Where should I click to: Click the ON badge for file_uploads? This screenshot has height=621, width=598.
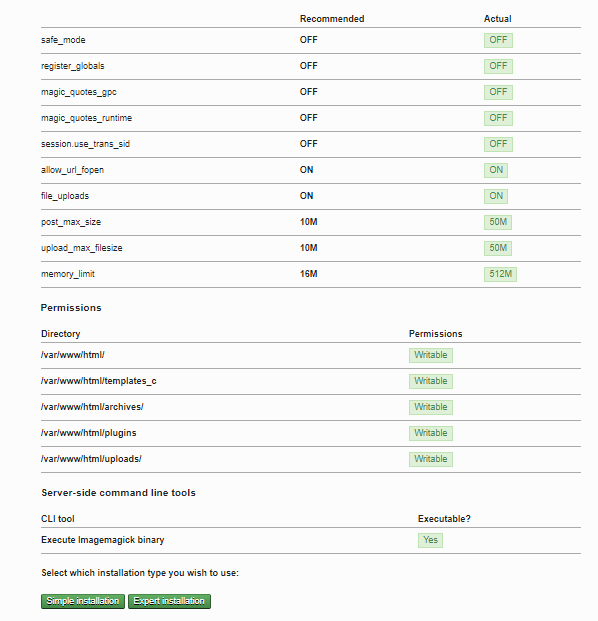496,196
